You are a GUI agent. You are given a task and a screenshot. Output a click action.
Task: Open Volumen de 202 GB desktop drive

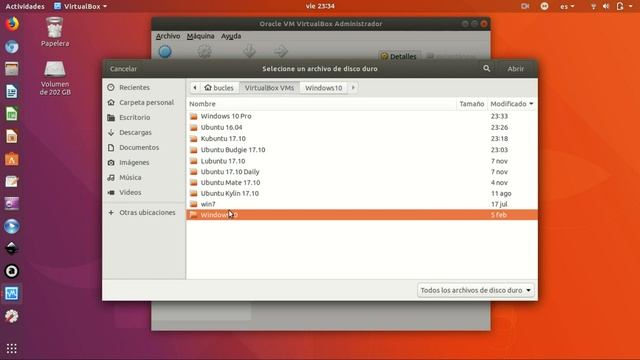(x=55, y=78)
